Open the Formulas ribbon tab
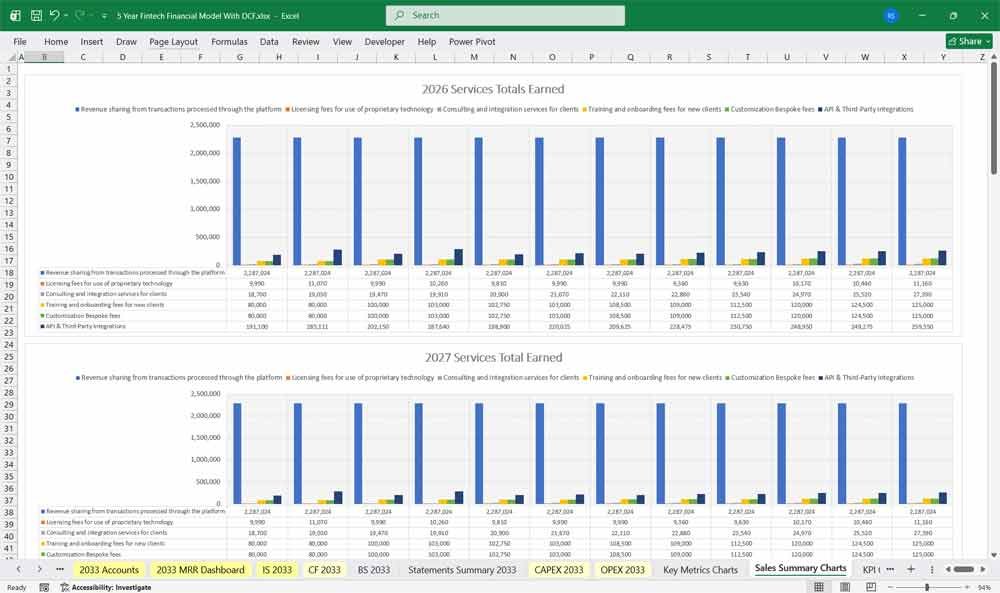1000x593 pixels. (x=229, y=41)
